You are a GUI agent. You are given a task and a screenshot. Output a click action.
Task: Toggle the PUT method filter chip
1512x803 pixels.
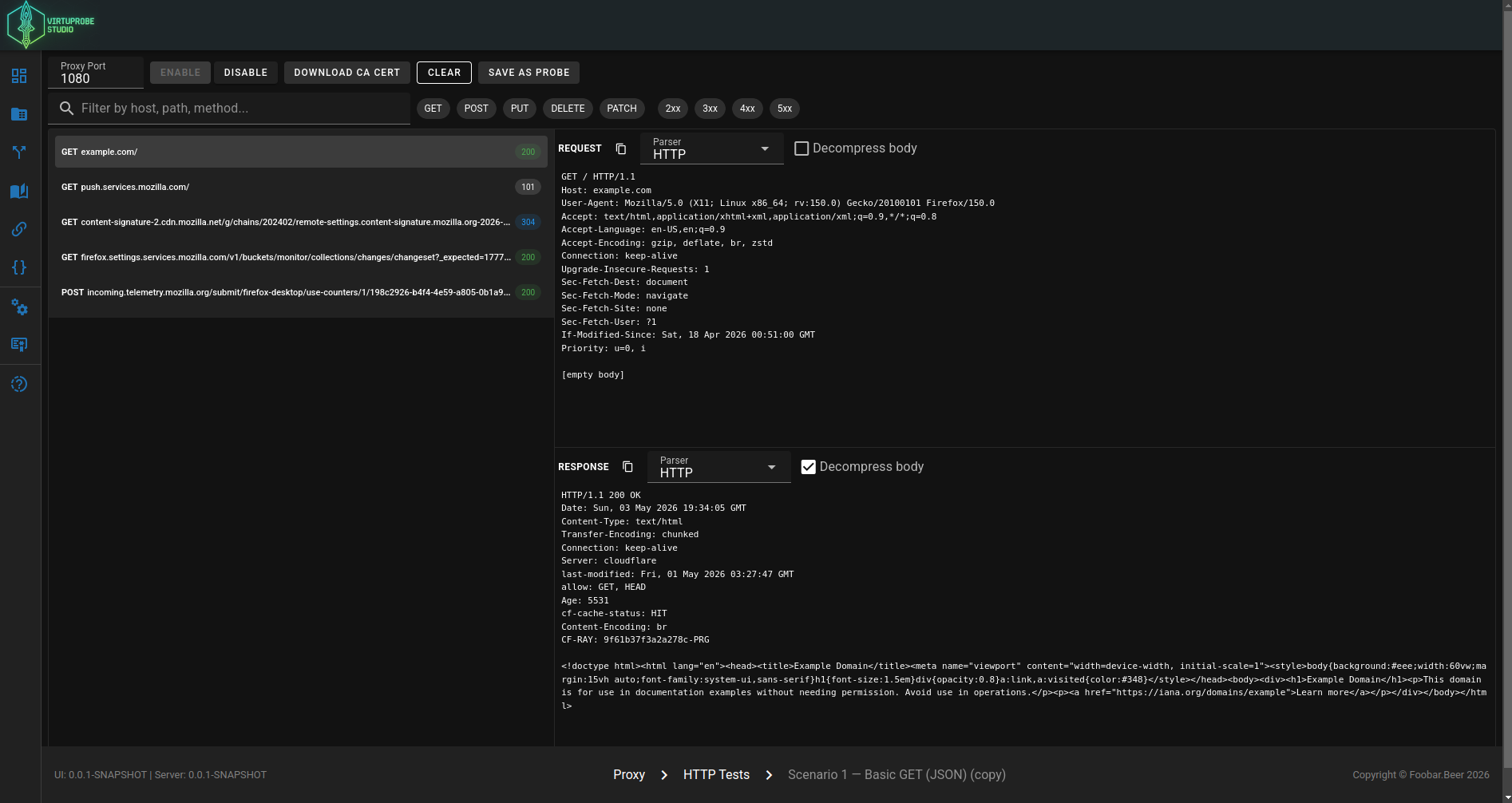(x=520, y=109)
